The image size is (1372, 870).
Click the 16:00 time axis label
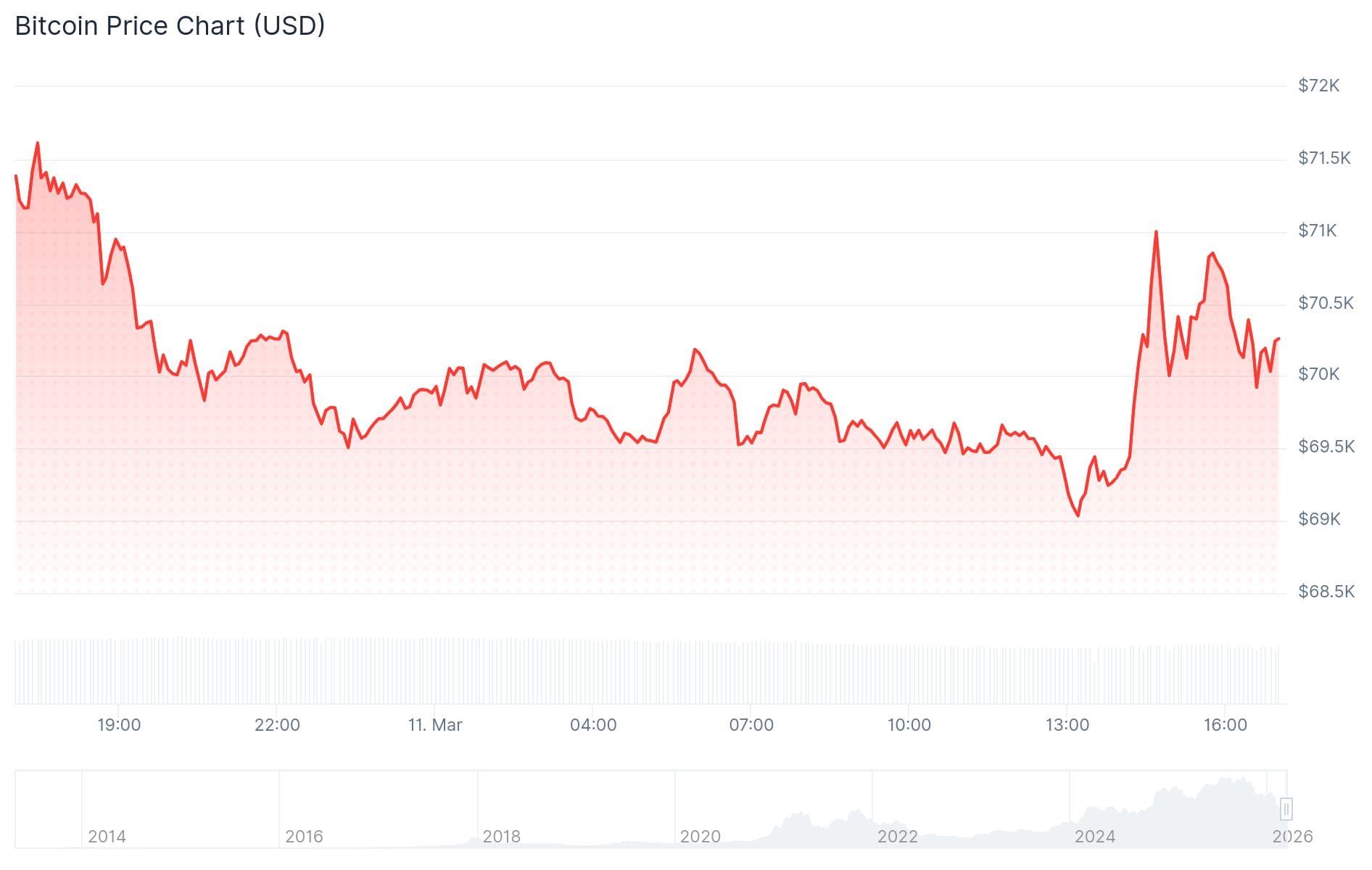(1225, 725)
